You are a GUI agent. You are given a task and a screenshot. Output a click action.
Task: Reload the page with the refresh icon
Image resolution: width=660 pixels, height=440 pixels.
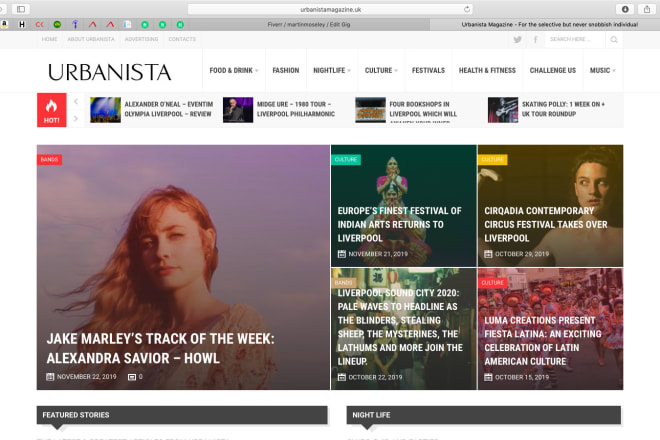pos(467,9)
